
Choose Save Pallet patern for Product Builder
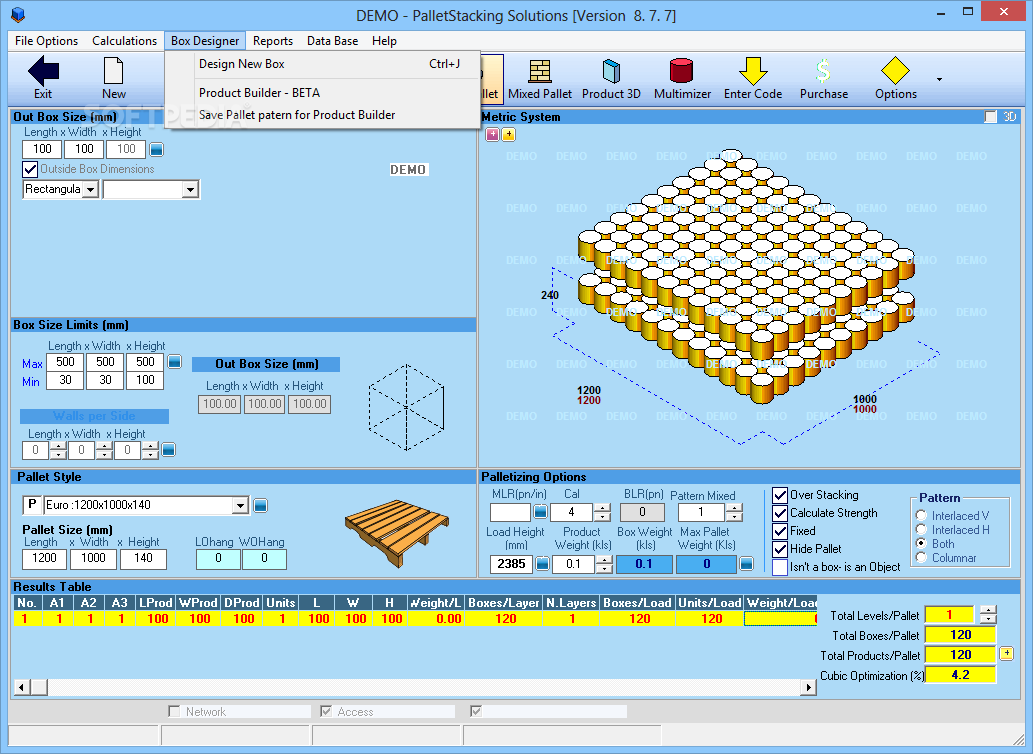(323, 115)
